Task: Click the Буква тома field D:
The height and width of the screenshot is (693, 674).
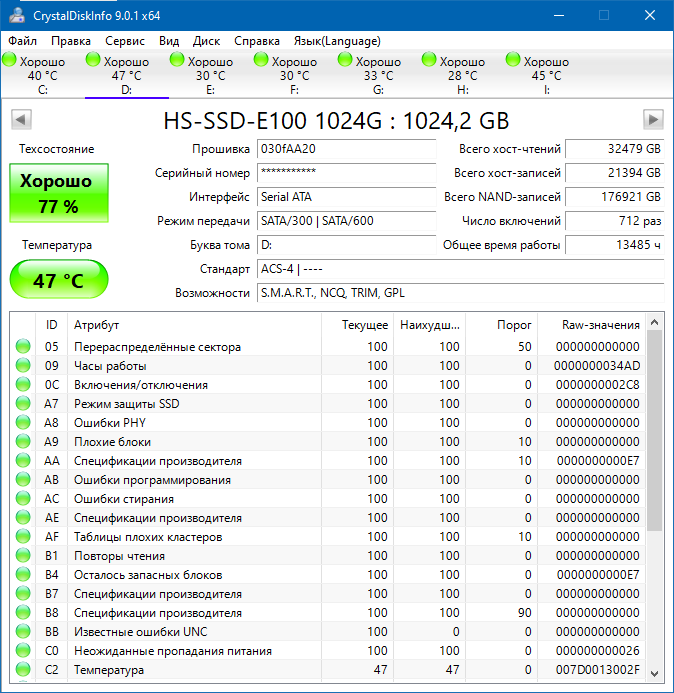Action: click(347, 245)
